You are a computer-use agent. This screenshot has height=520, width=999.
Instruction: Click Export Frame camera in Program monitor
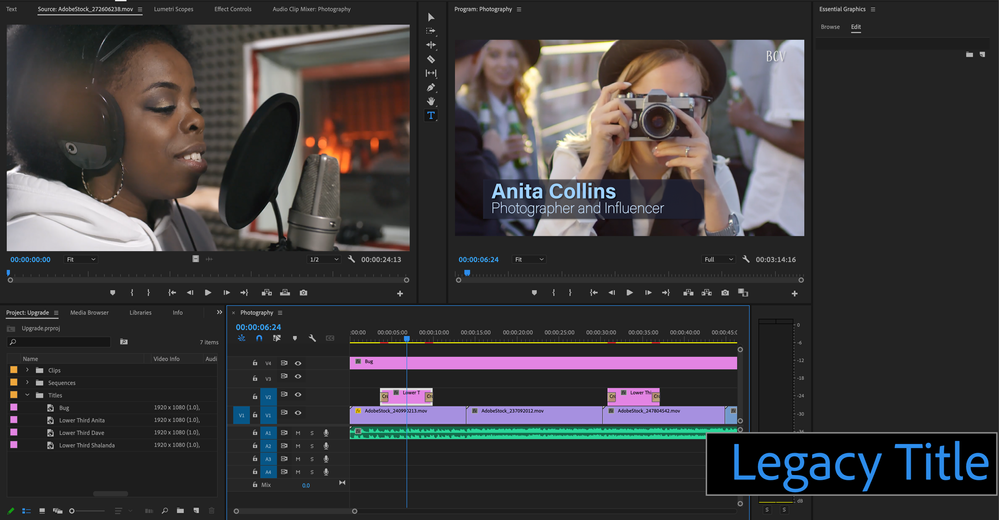click(725, 293)
